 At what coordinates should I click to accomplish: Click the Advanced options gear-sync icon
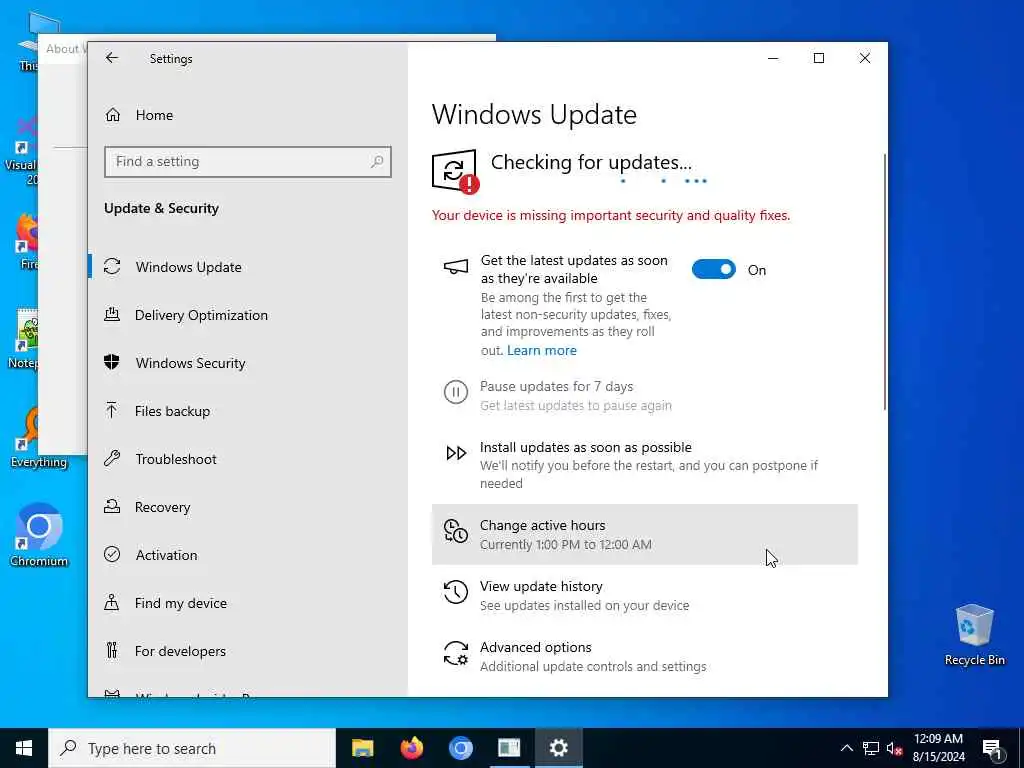click(456, 653)
